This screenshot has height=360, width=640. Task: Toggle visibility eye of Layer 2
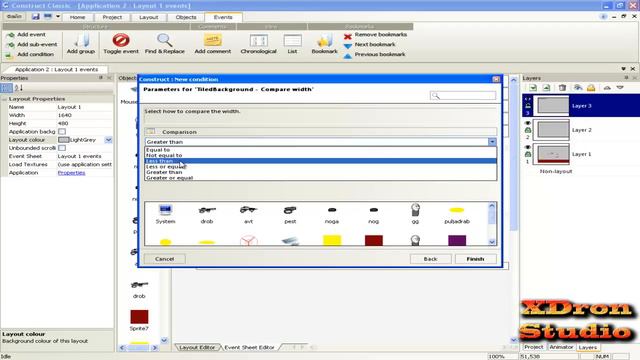[x=527, y=123]
